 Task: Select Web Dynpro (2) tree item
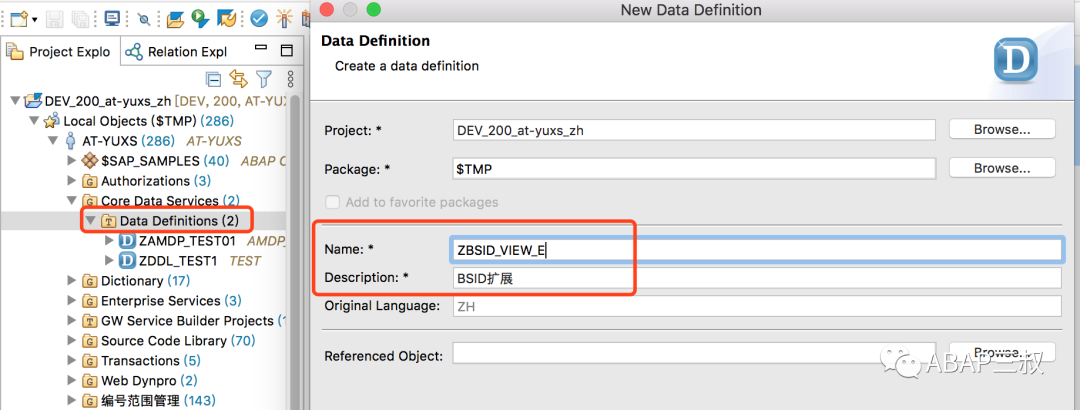[x=140, y=380]
